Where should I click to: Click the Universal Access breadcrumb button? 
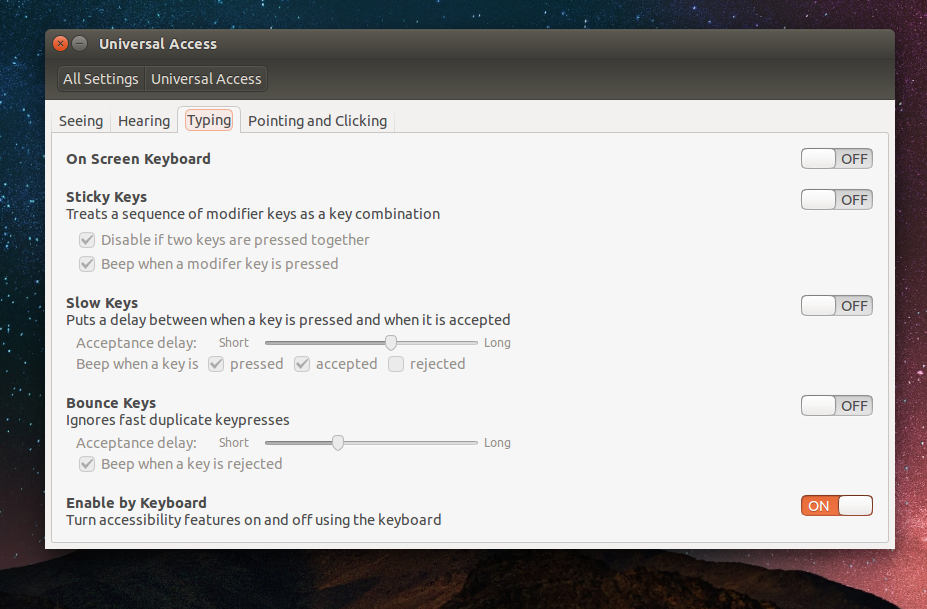tap(206, 79)
